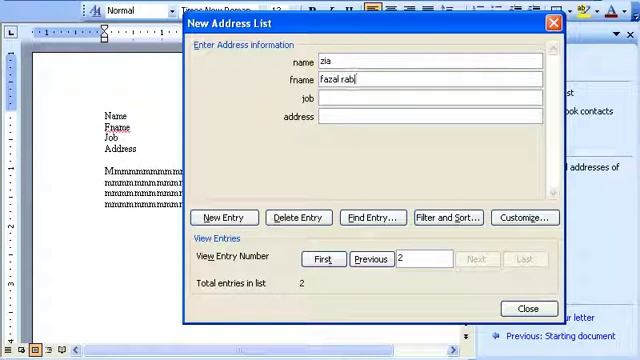The width and height of the screenshot is (640, 360).
Task: Click the indent marker on the ruler
Action: click(104, 33)
